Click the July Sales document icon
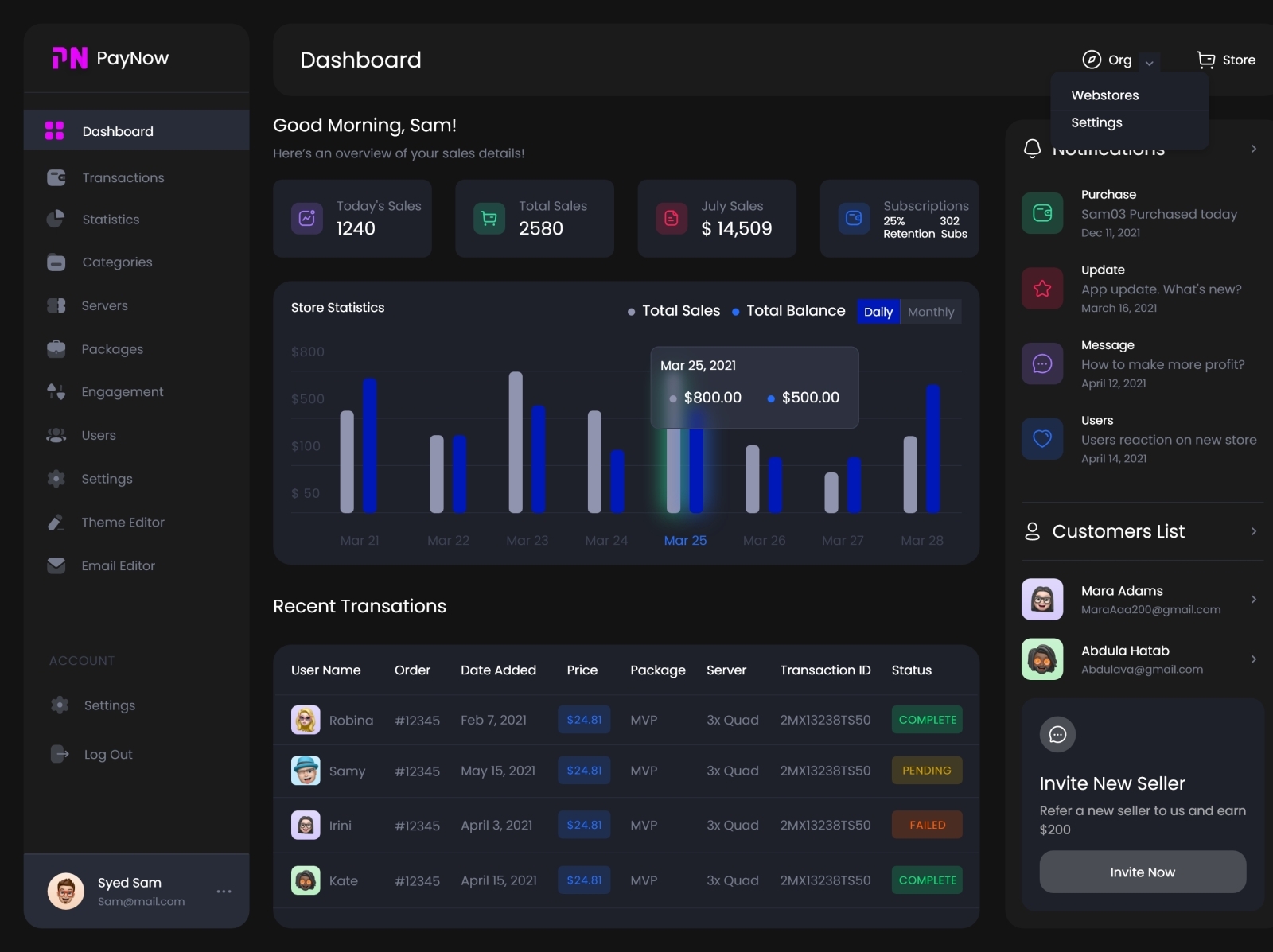 pos(672,218)
